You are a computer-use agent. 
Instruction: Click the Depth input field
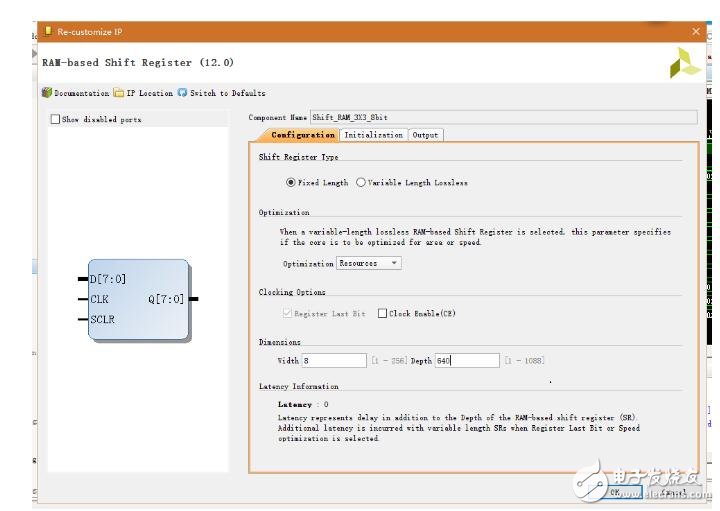467,360
